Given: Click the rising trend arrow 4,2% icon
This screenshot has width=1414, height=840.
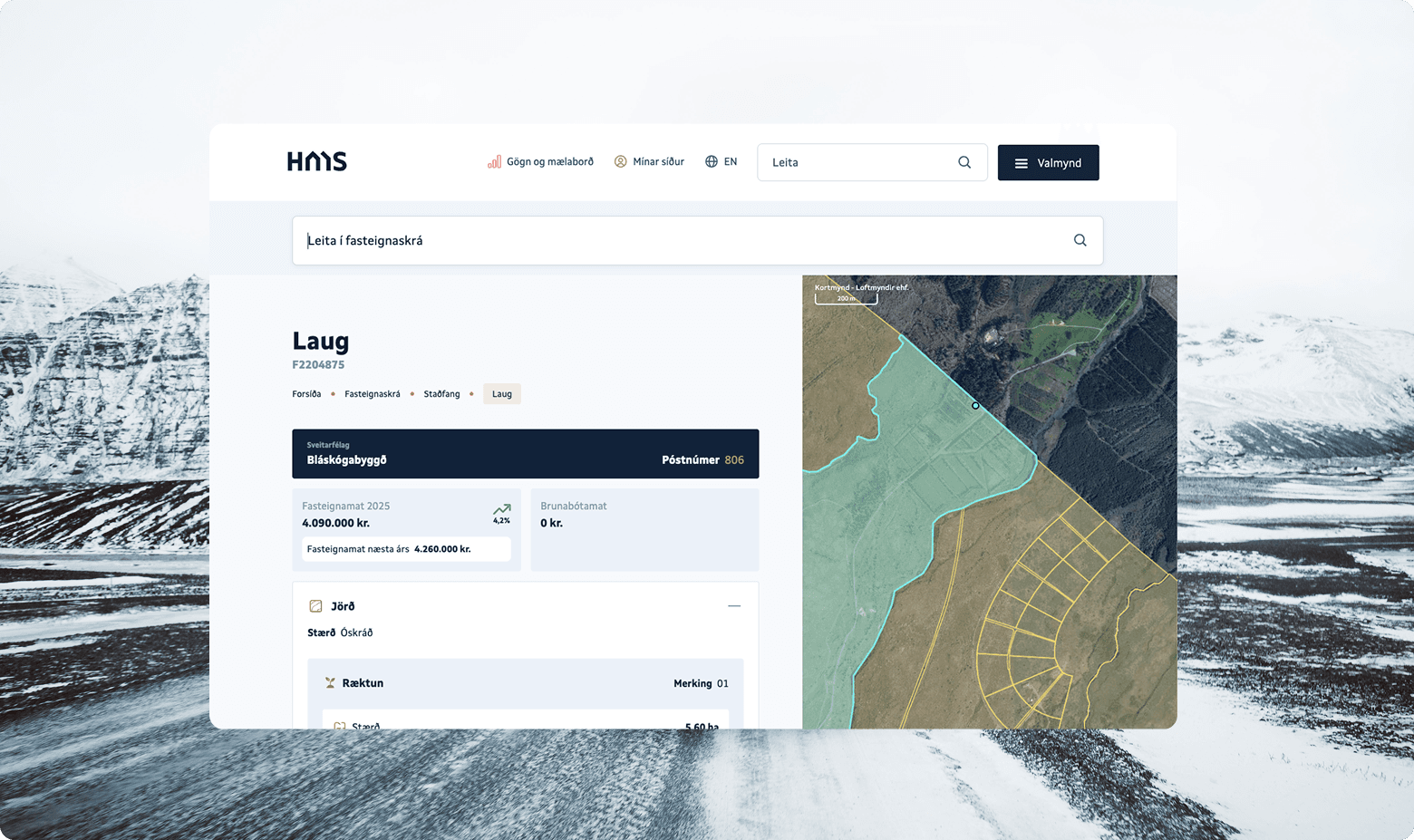Looking at the screenshot, I should pos(501,514).
